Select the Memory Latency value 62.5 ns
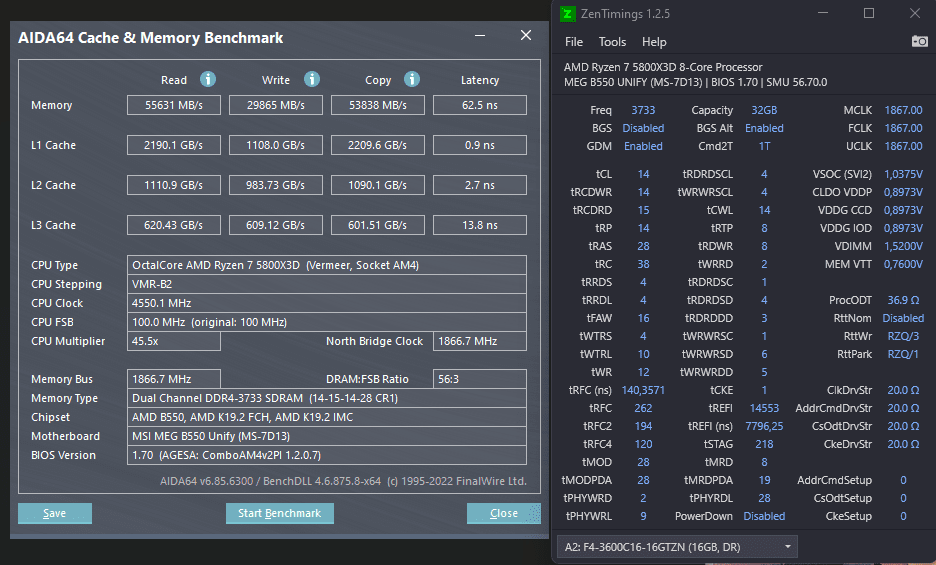 point(480,105)
